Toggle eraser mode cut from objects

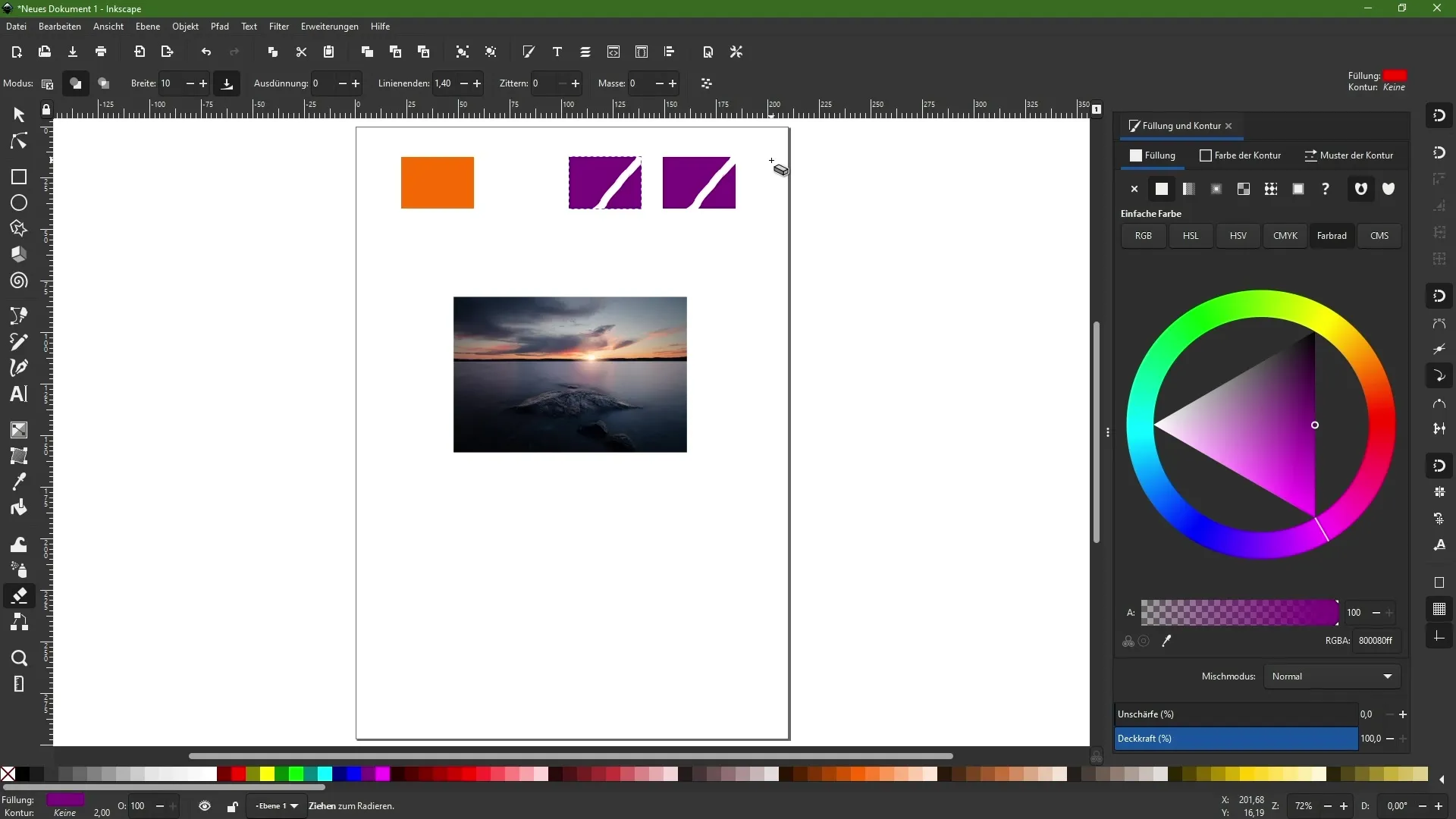[x=76, y=83]
